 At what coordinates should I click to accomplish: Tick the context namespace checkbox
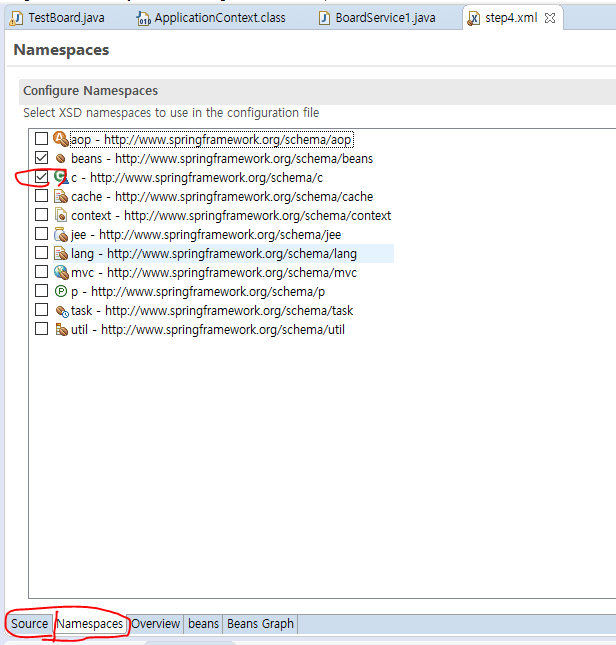point(41,215)
